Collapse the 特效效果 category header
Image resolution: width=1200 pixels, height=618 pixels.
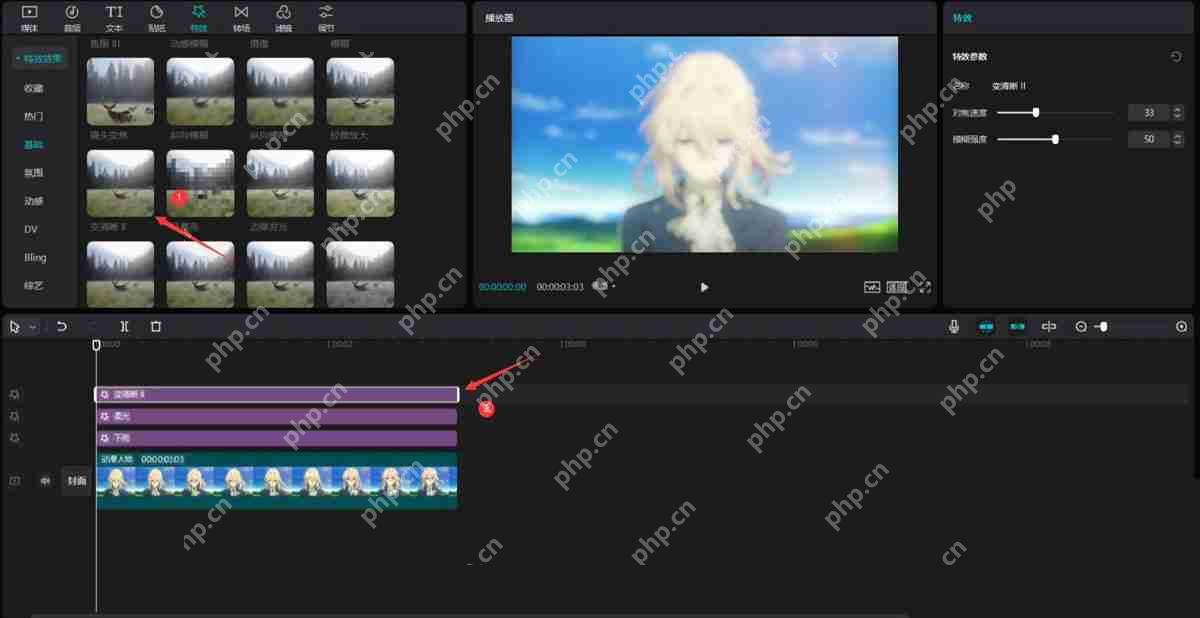tap(38, 59)
